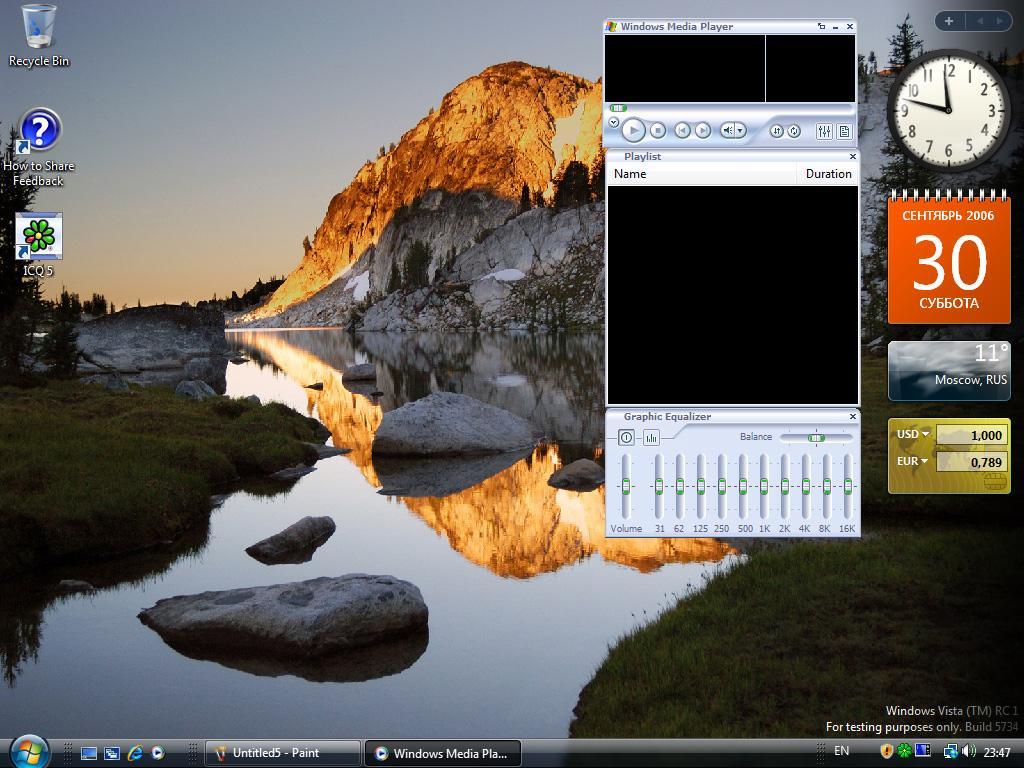Image resolution: width=1024 pixels, height=768 pixels.
Task: Adjust the 16K equalizer band
Action: [847, 487]
